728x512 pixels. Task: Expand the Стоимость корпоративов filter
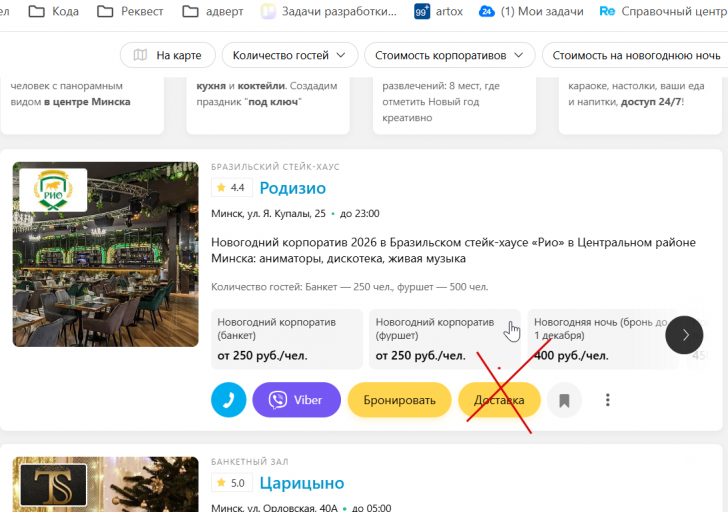449,55
